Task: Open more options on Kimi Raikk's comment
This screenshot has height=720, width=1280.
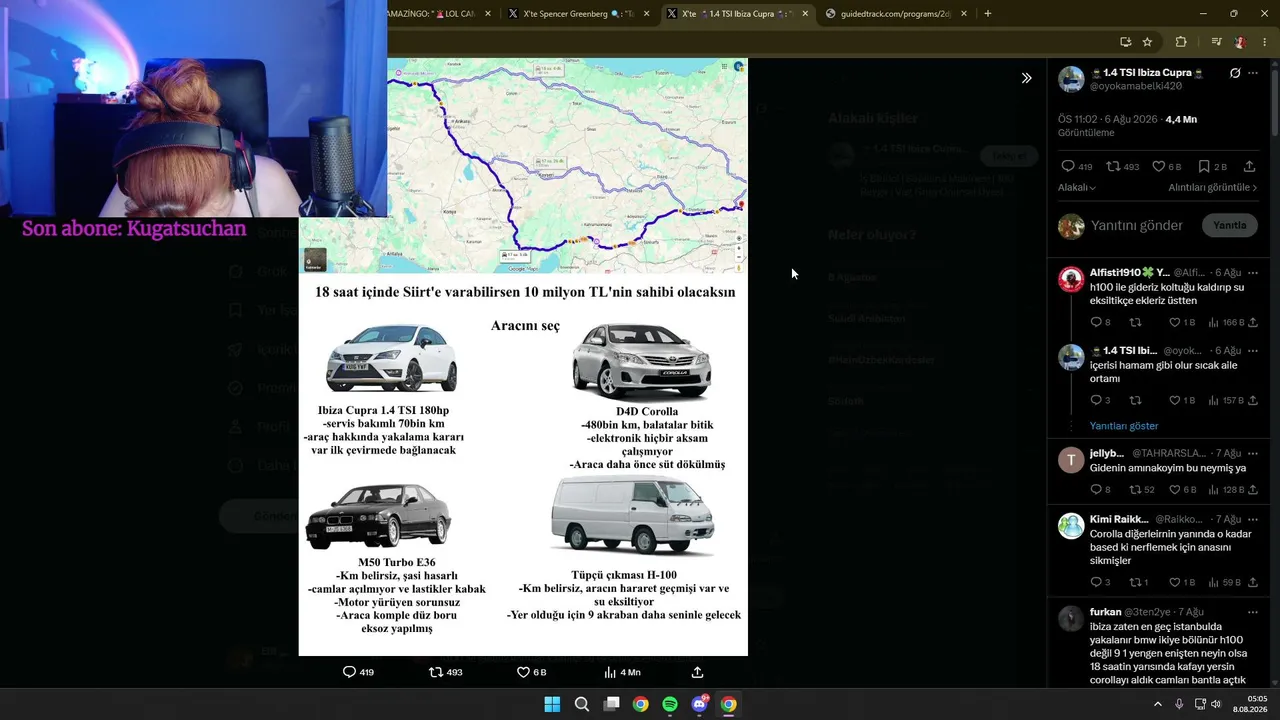Action: pos(1253,519)
